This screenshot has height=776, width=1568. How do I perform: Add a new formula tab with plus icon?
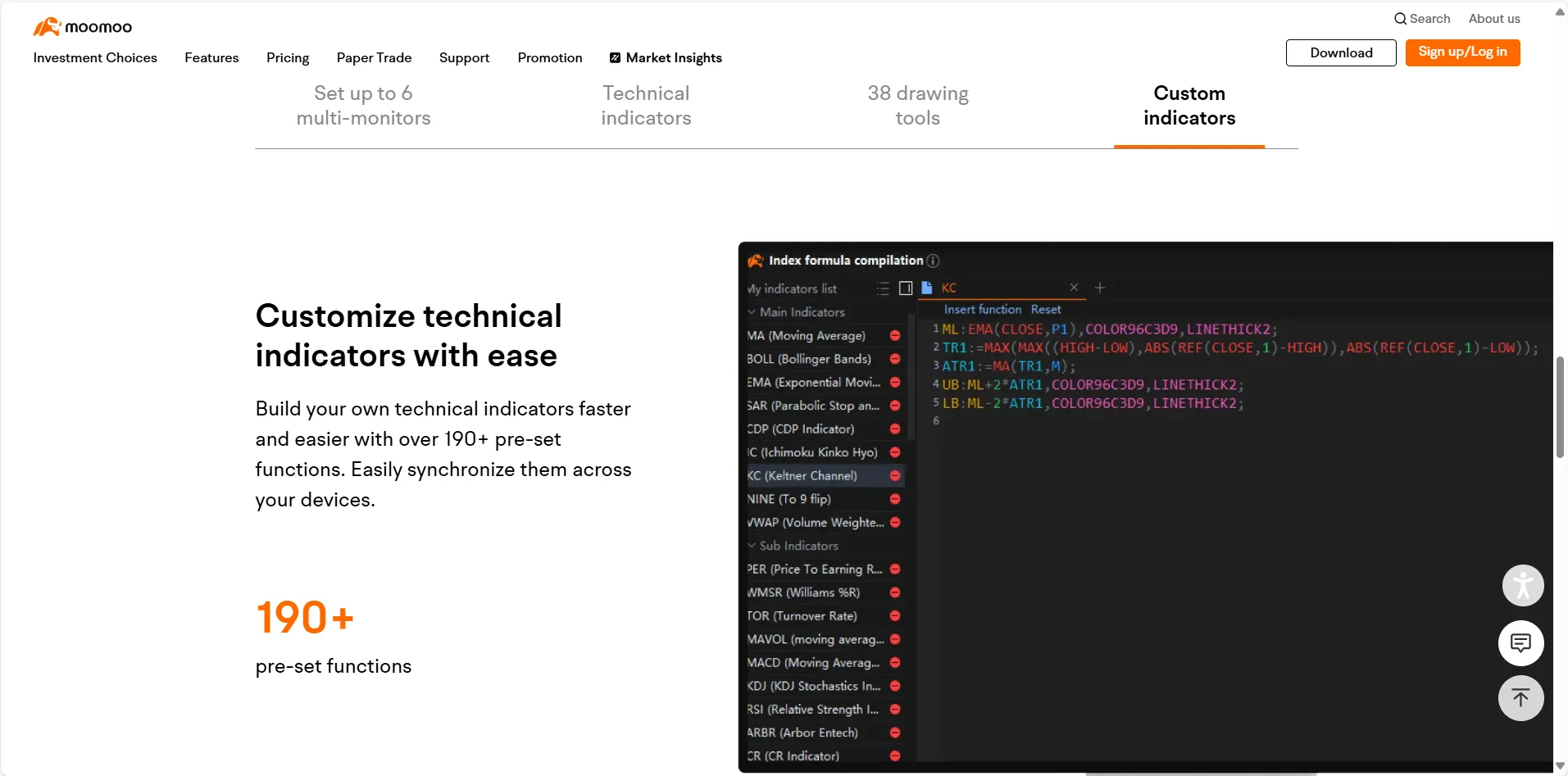[1100, 288]
